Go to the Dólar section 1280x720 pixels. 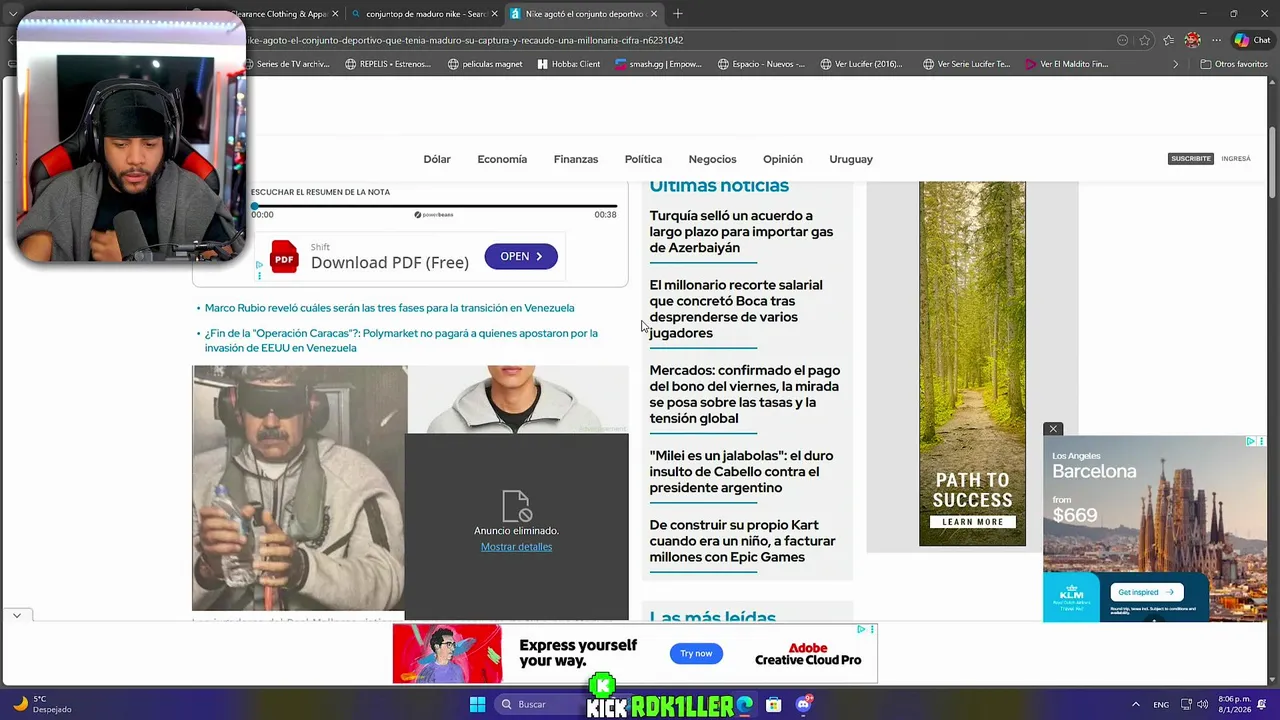point(437,159)
